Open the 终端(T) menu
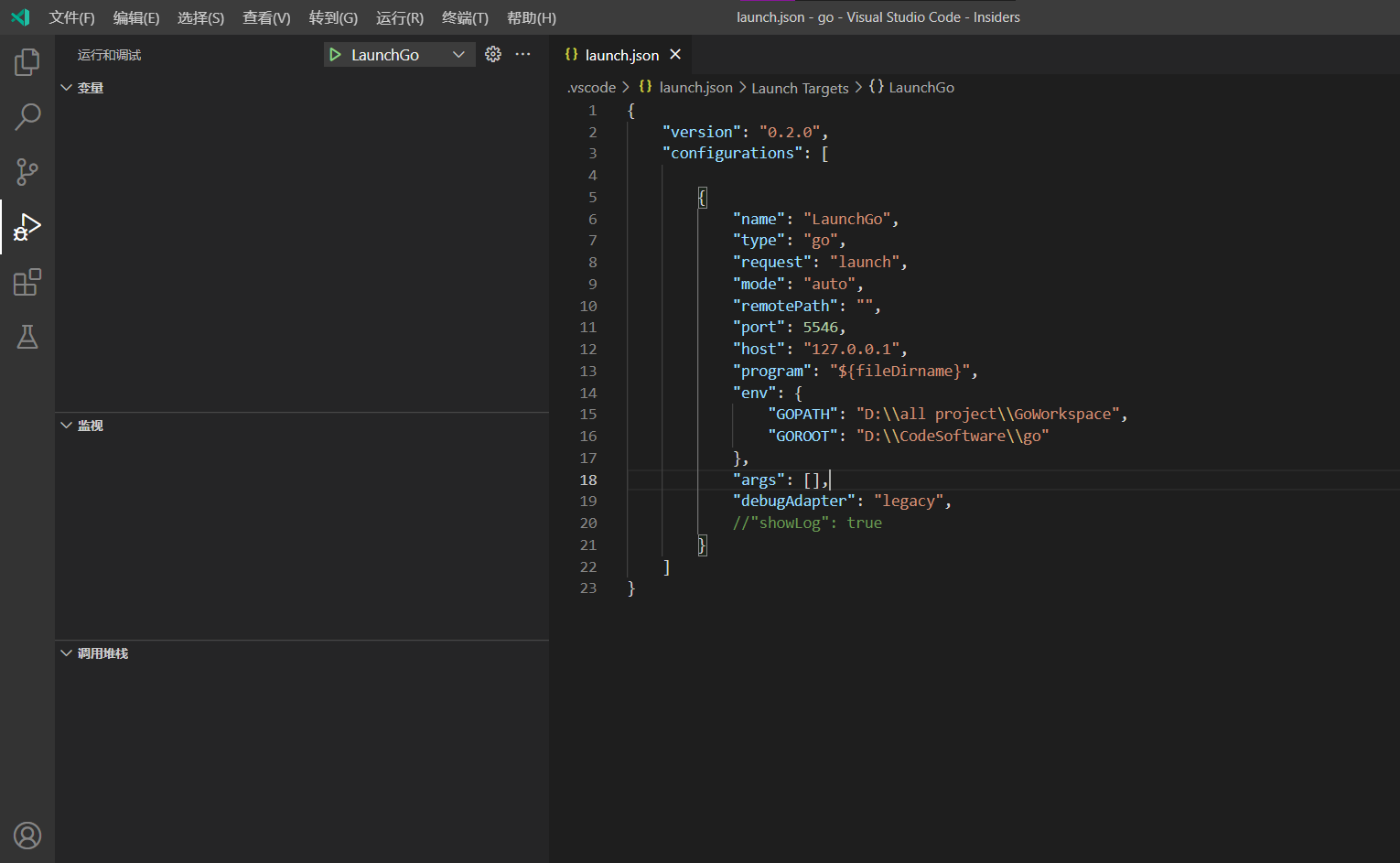Screen dimensions: 1400x863 [x=465, y=17]
